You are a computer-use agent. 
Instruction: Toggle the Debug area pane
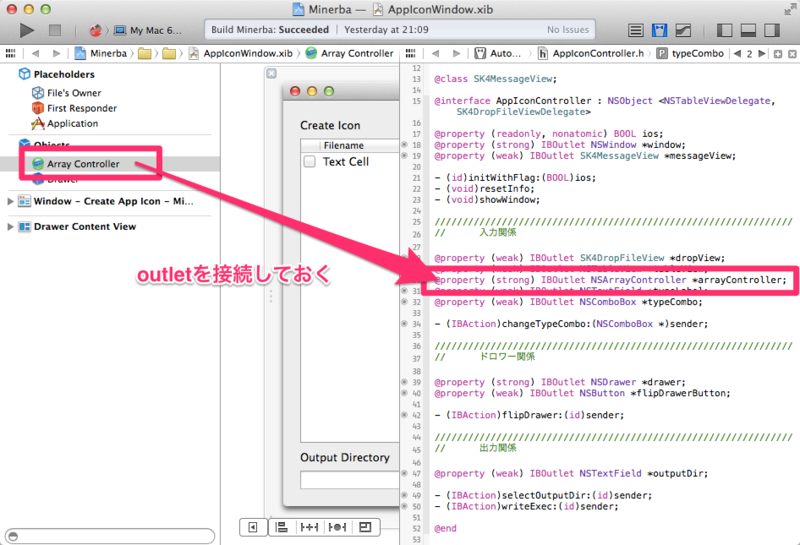[x=748, y=31]
